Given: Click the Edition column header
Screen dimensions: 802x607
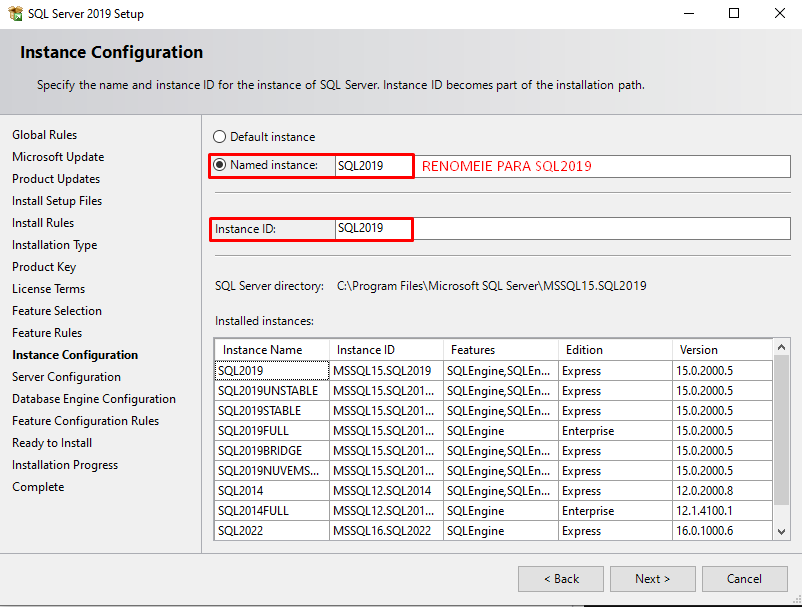Looking at the screenshot, I should [x=615, y=350].
